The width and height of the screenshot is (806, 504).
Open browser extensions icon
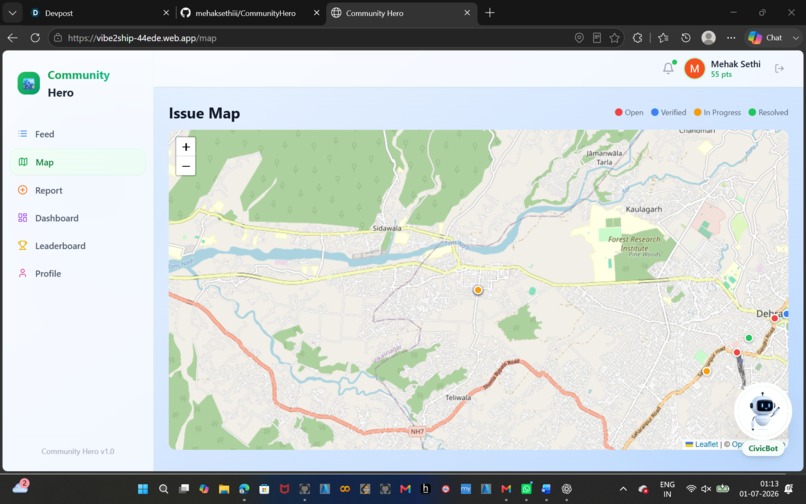(x=637, y=38)
